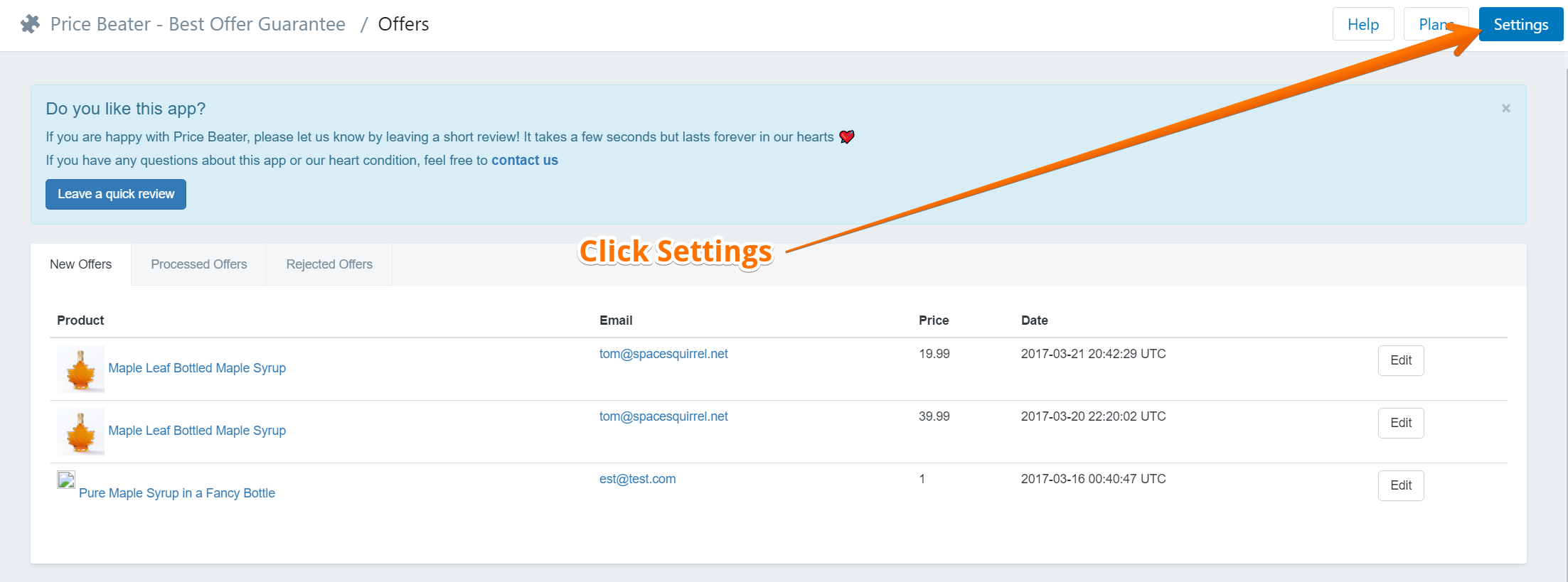Edit the offer from est@test.com

click(1401, 485)
